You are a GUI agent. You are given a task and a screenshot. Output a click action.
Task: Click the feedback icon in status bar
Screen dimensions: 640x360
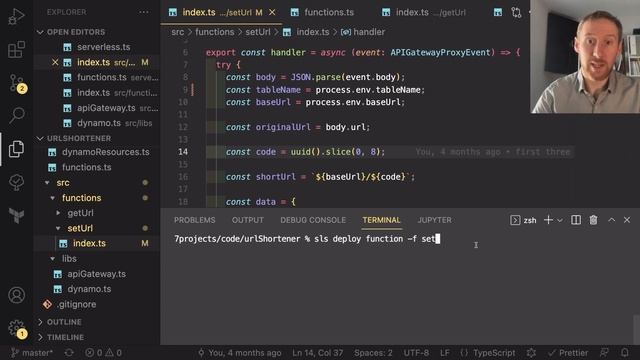tap(604, 353)
